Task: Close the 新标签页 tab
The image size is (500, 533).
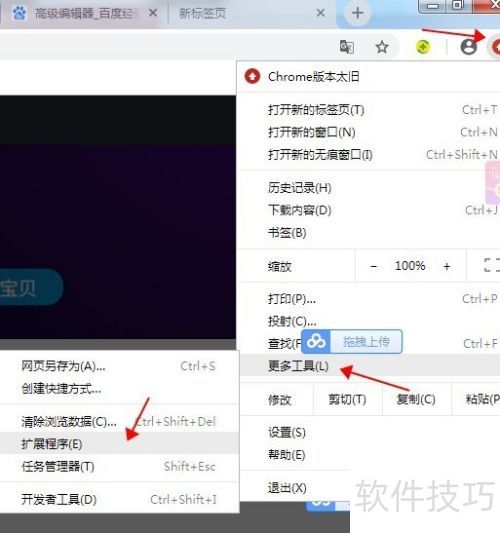Action: 320,13
